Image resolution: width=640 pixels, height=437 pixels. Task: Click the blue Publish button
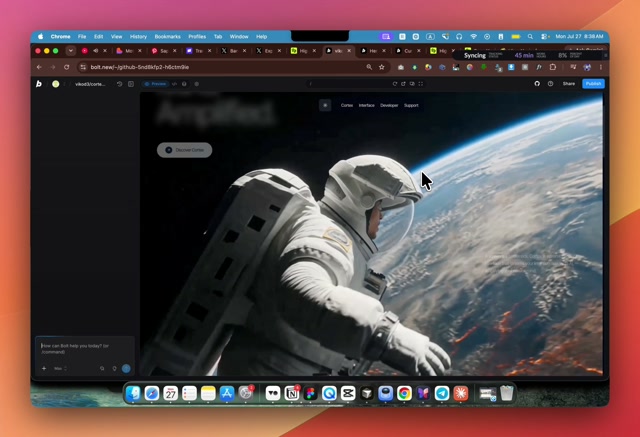tap(593, 84)
